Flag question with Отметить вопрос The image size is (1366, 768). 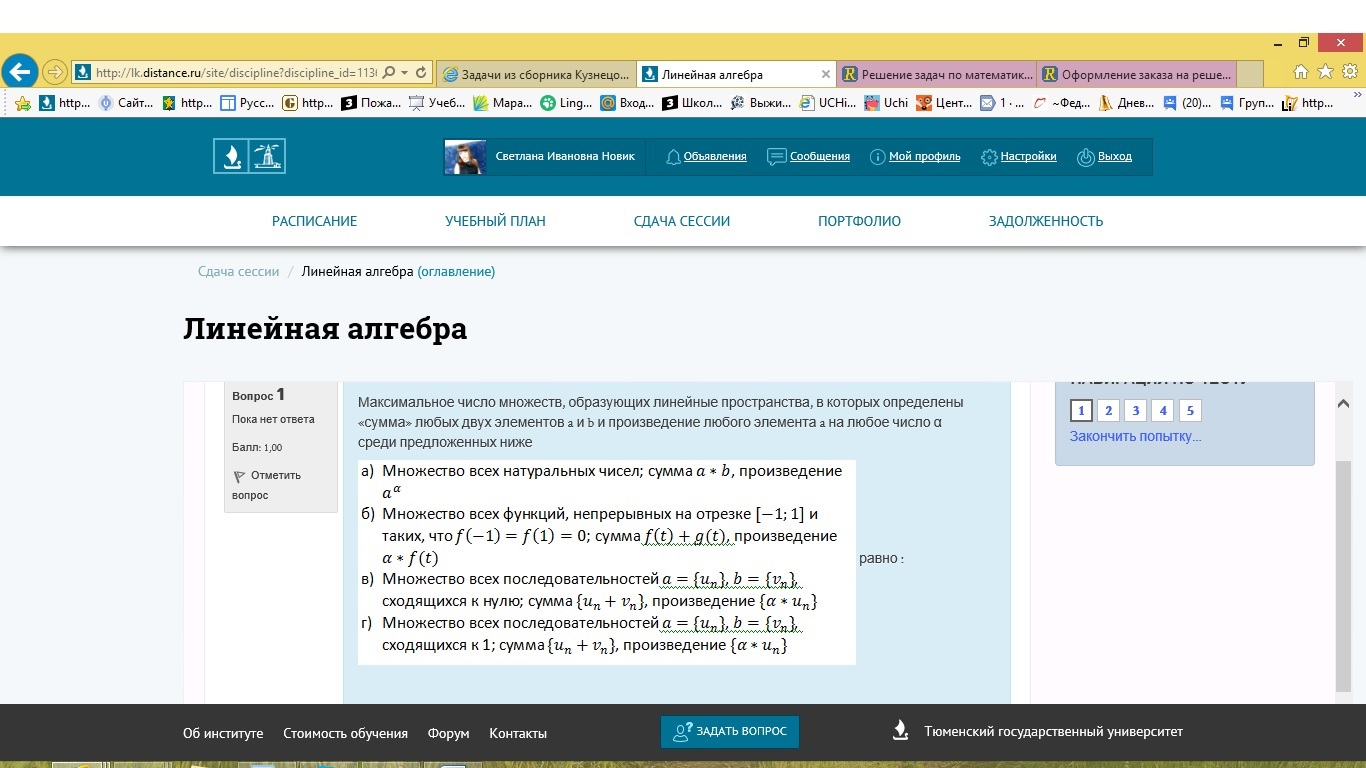point(266,485)
